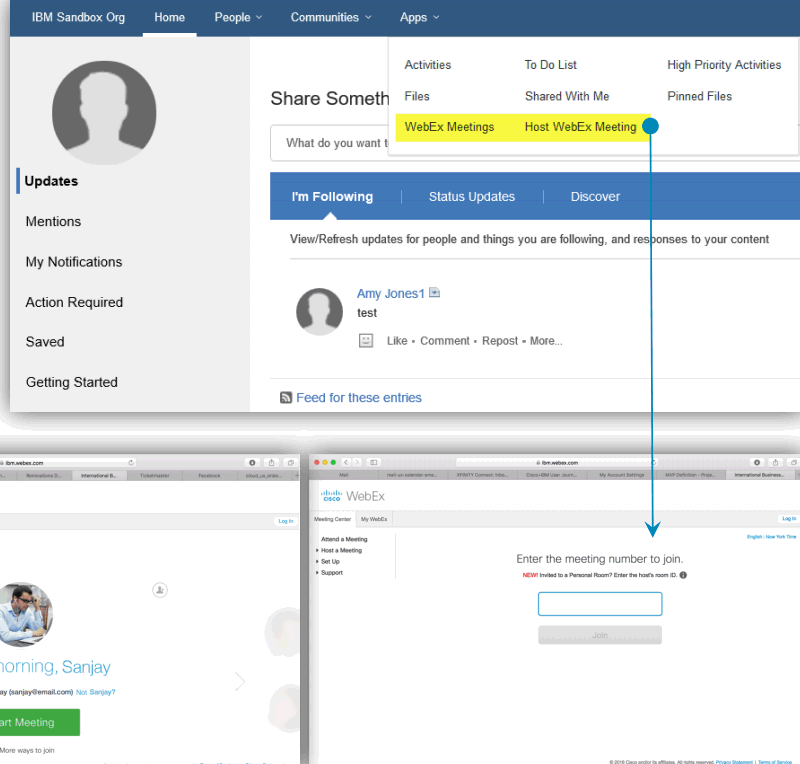The height and width of the screenshot is (764, 800).
Task: Click the greyed Join button
Action: (600, 635)
